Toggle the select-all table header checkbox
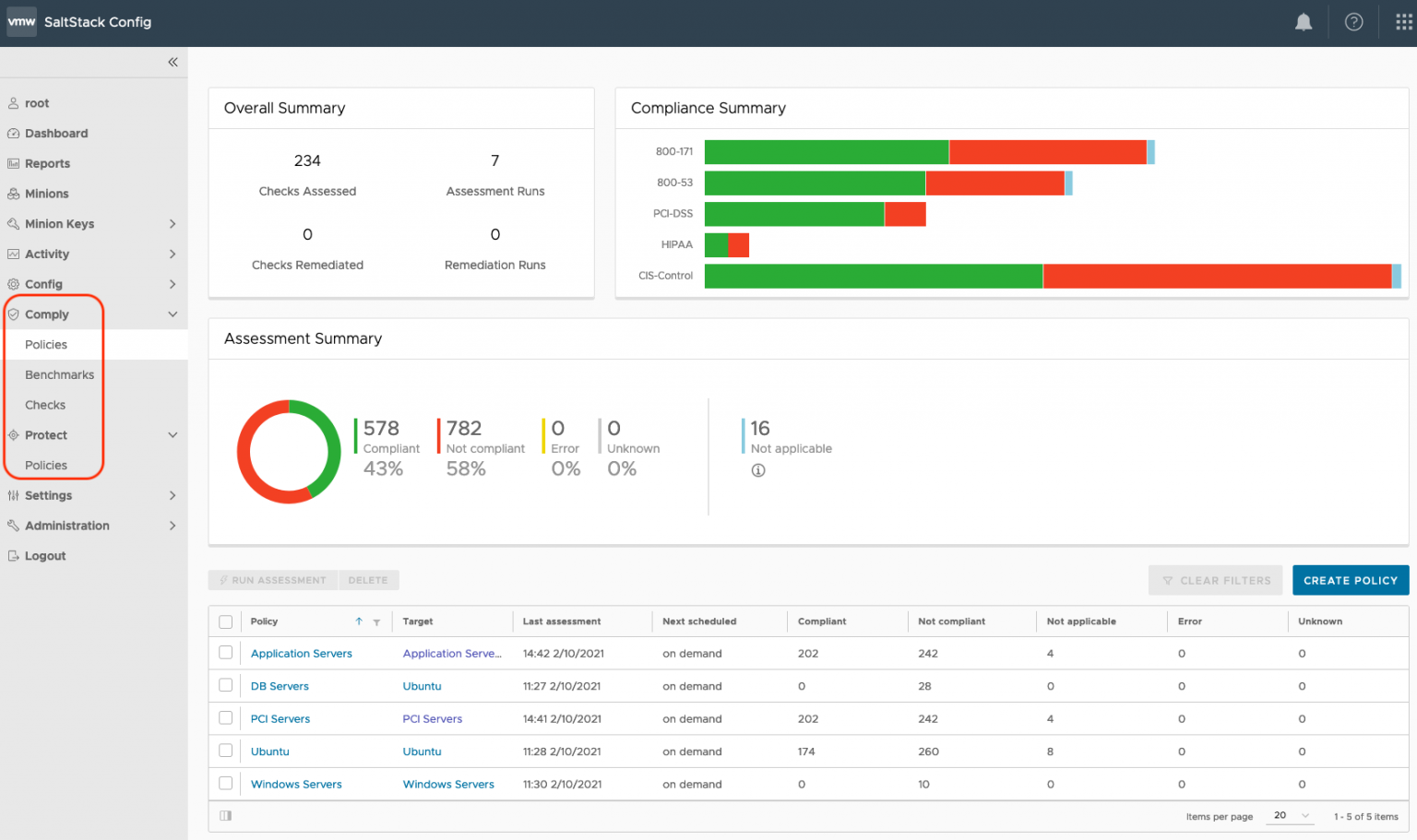Screen dimensions: 1417x840 (225, 621)
